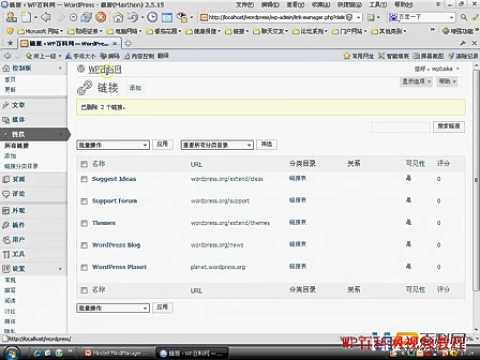Click the screen capture (屏幕截图) toolbar item

tap(429, 56)
